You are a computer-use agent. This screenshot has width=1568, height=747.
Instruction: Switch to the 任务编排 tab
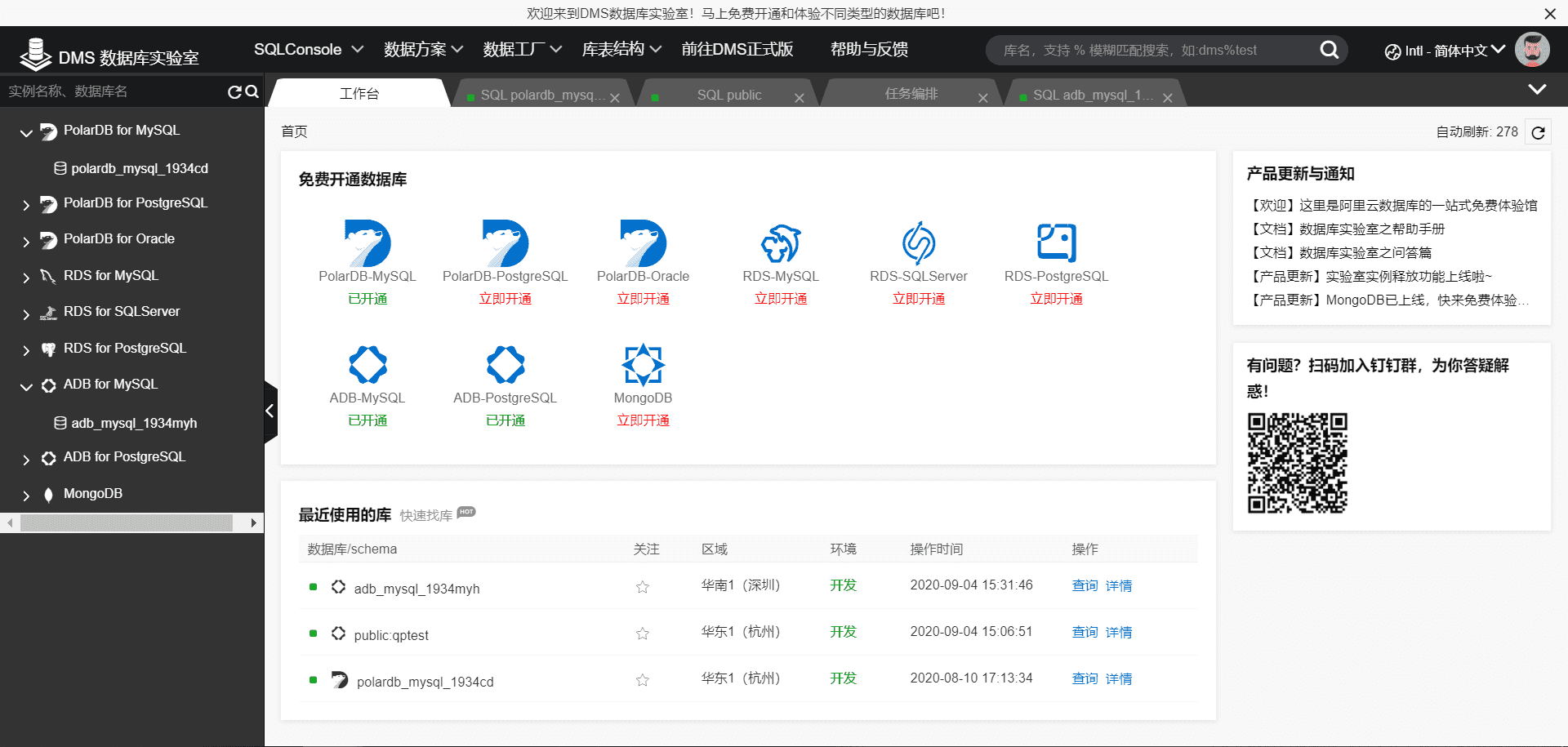pos(911,94)
